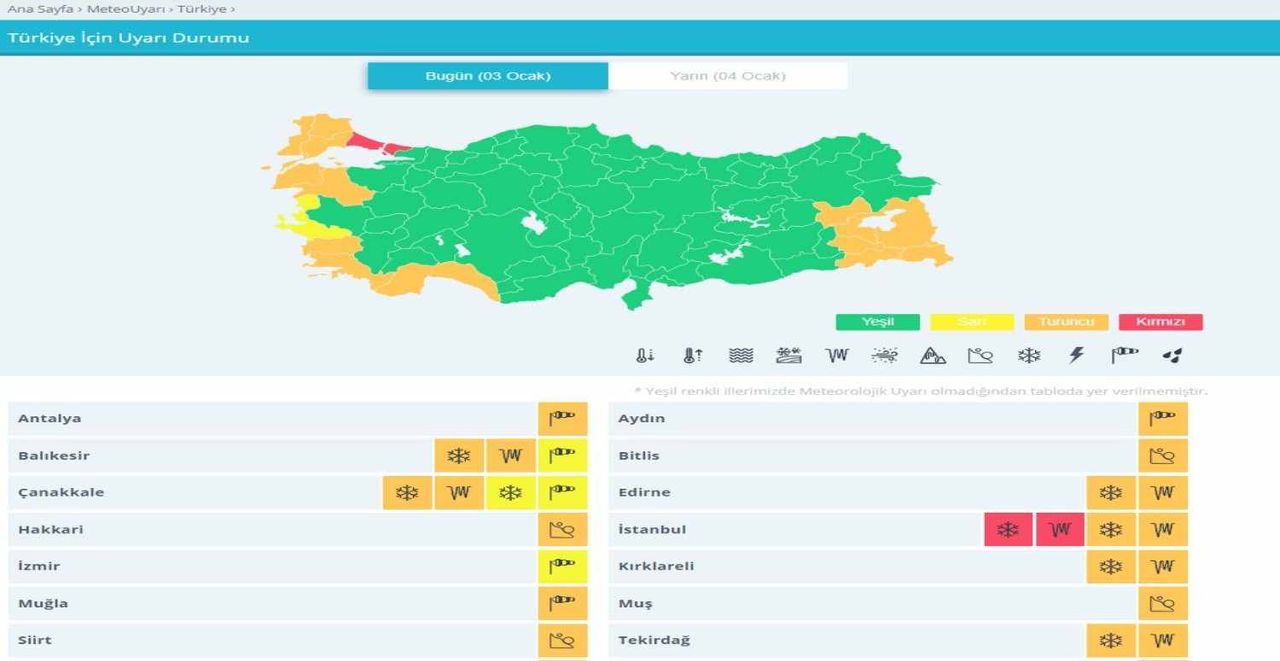Click the Çanakkale row name
The height and width of the screenshot is (661, 1280).
(61, 492)
